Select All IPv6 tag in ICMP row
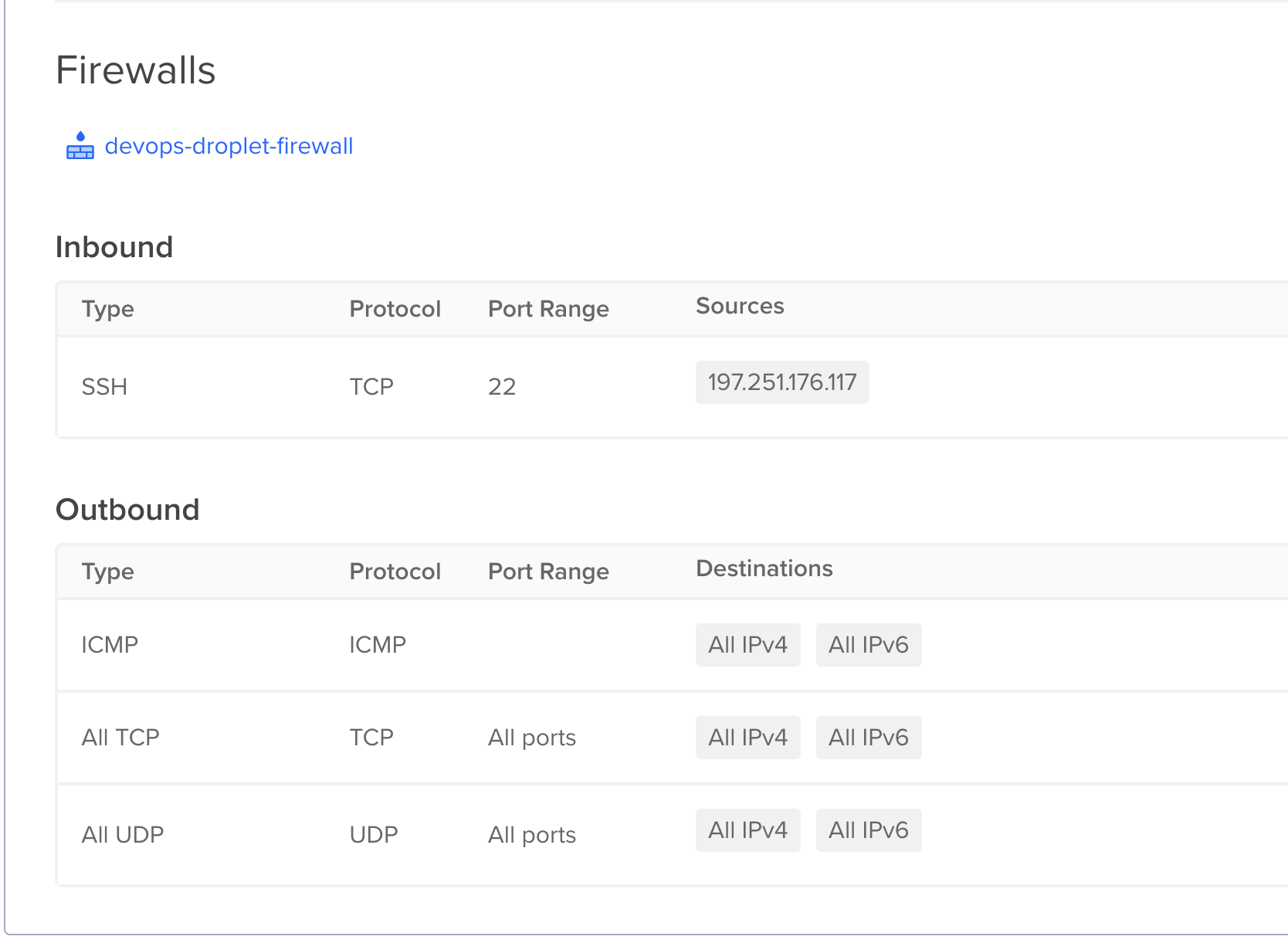1288x950 pixels. click(868, 645)
